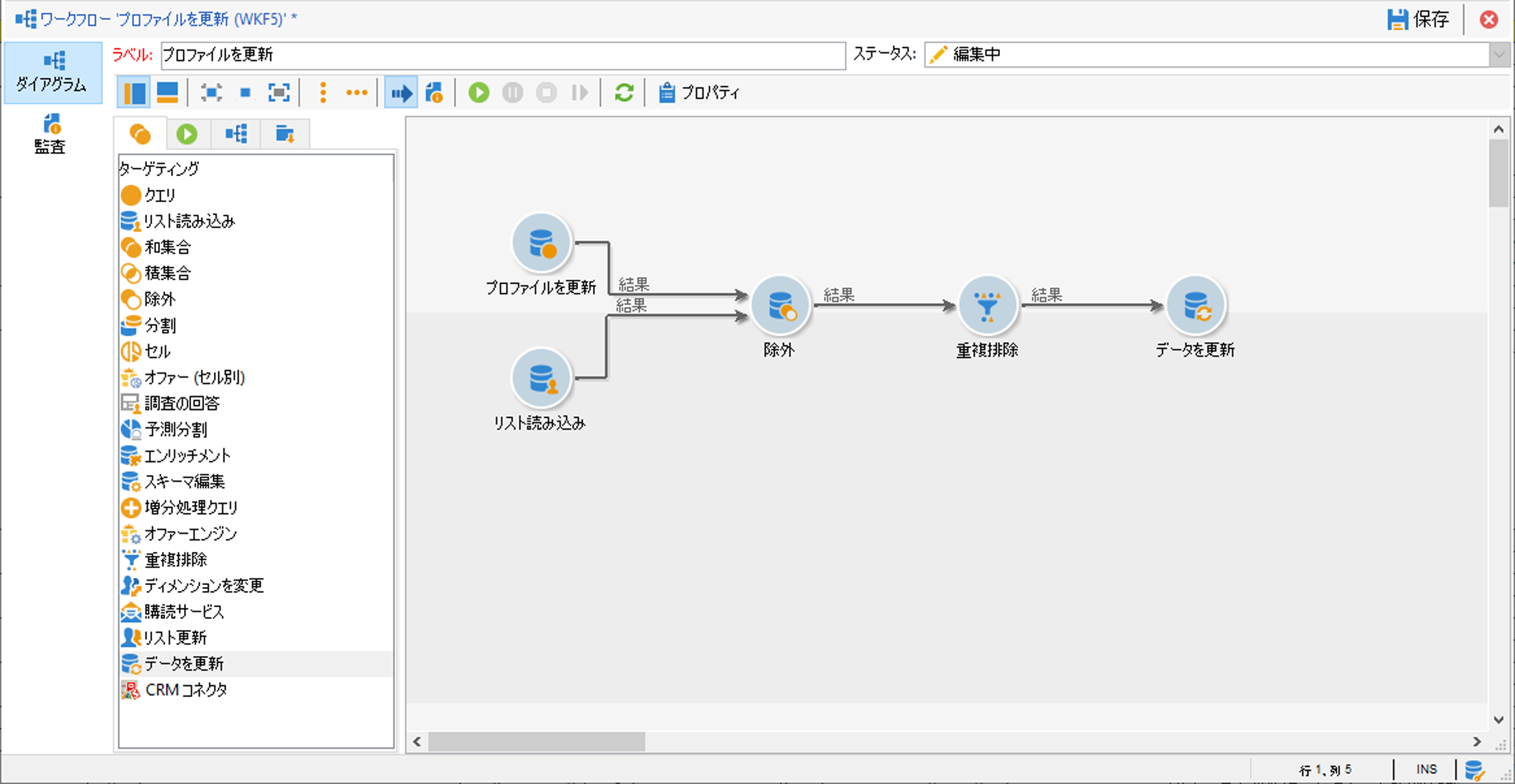The height and width of the screenshot is (784, 1515).
Task: Click the horizontal alignment dots icon
Action: pyautogui.click(x=356, y=93)
